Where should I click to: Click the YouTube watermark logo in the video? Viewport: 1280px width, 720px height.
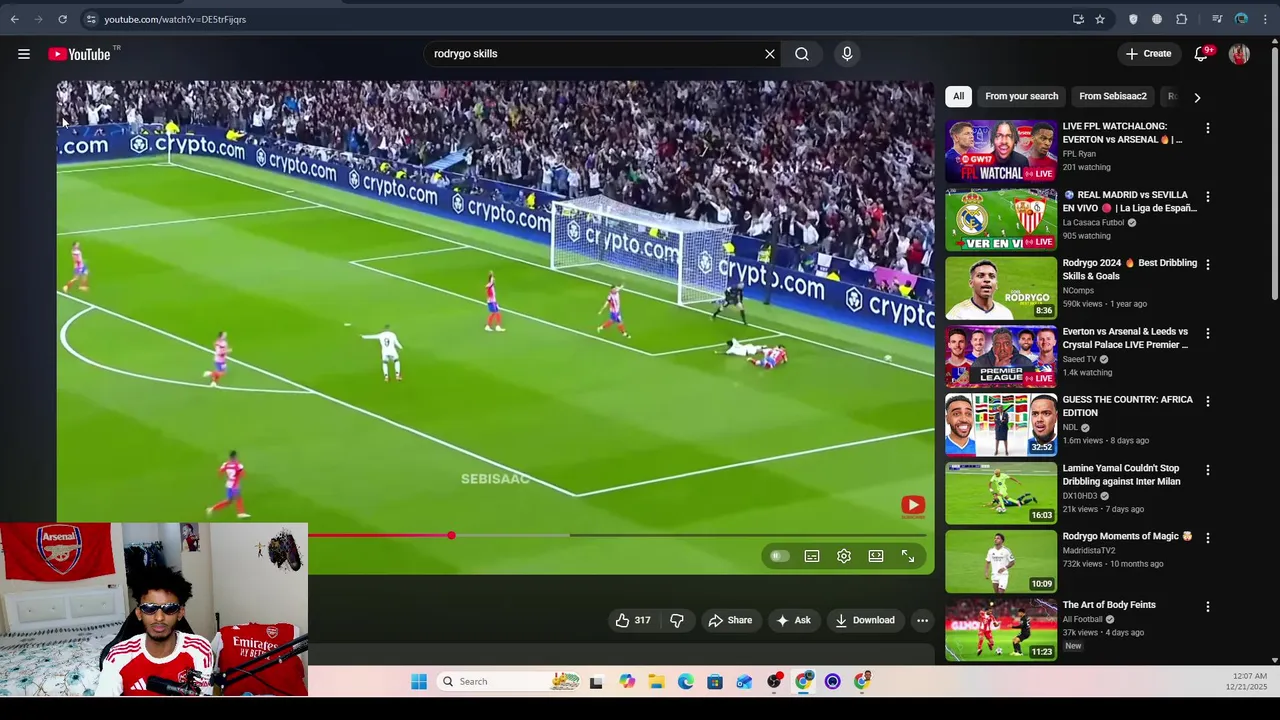(913, 505)
